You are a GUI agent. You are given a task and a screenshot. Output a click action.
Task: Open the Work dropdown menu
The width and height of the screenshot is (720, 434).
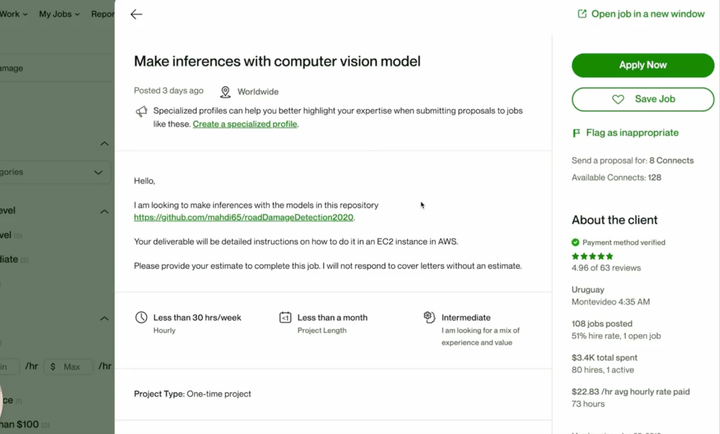[x=14, y=14]
